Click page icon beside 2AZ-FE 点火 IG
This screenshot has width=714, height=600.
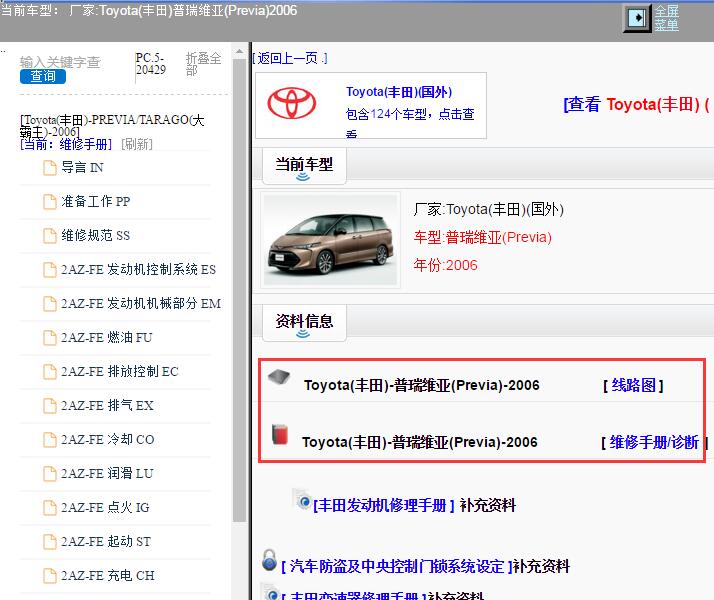click(x=50, y=507)
